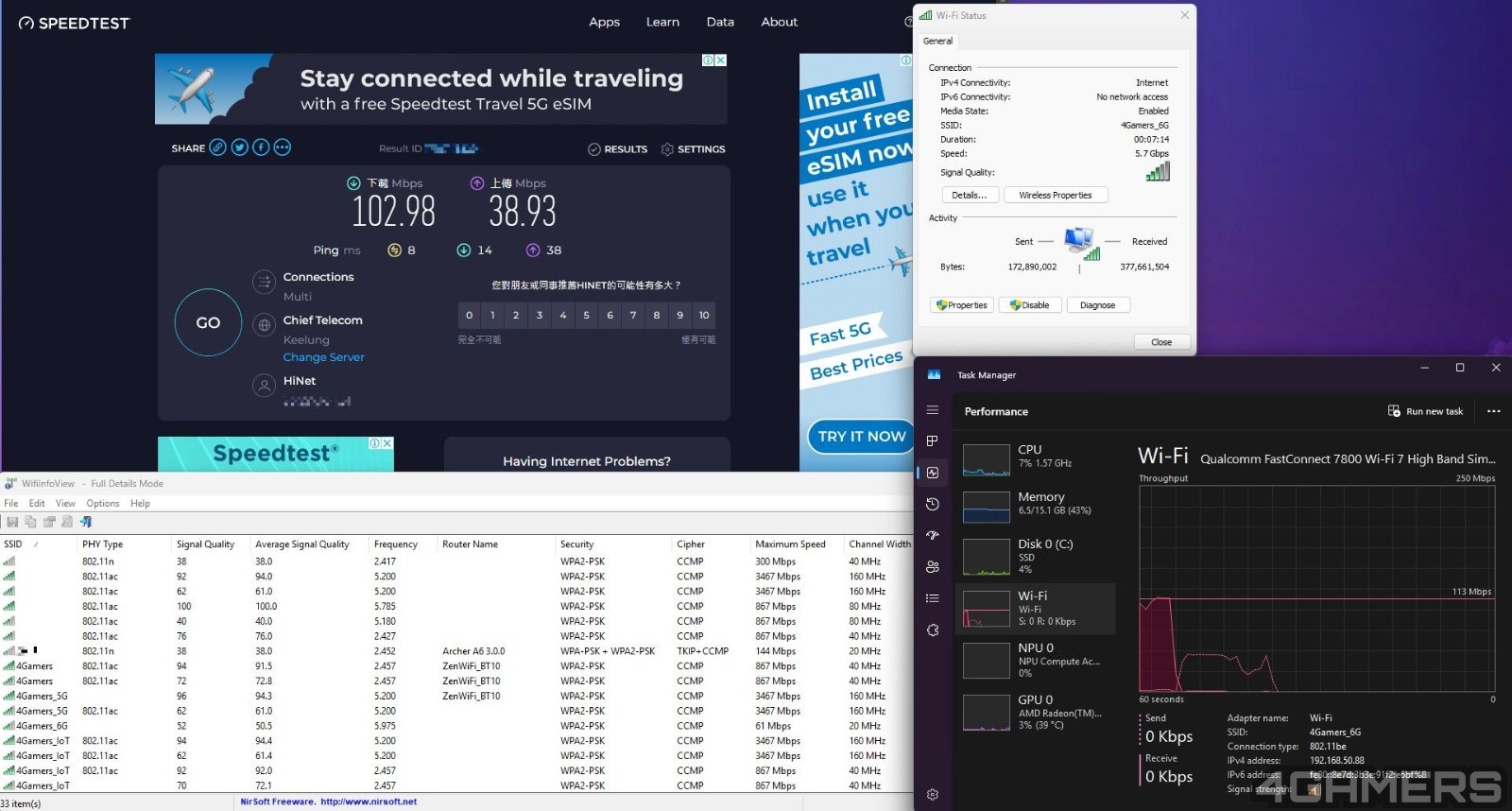Start test with the GO button
1512x811 pixels.
(208, 322)
